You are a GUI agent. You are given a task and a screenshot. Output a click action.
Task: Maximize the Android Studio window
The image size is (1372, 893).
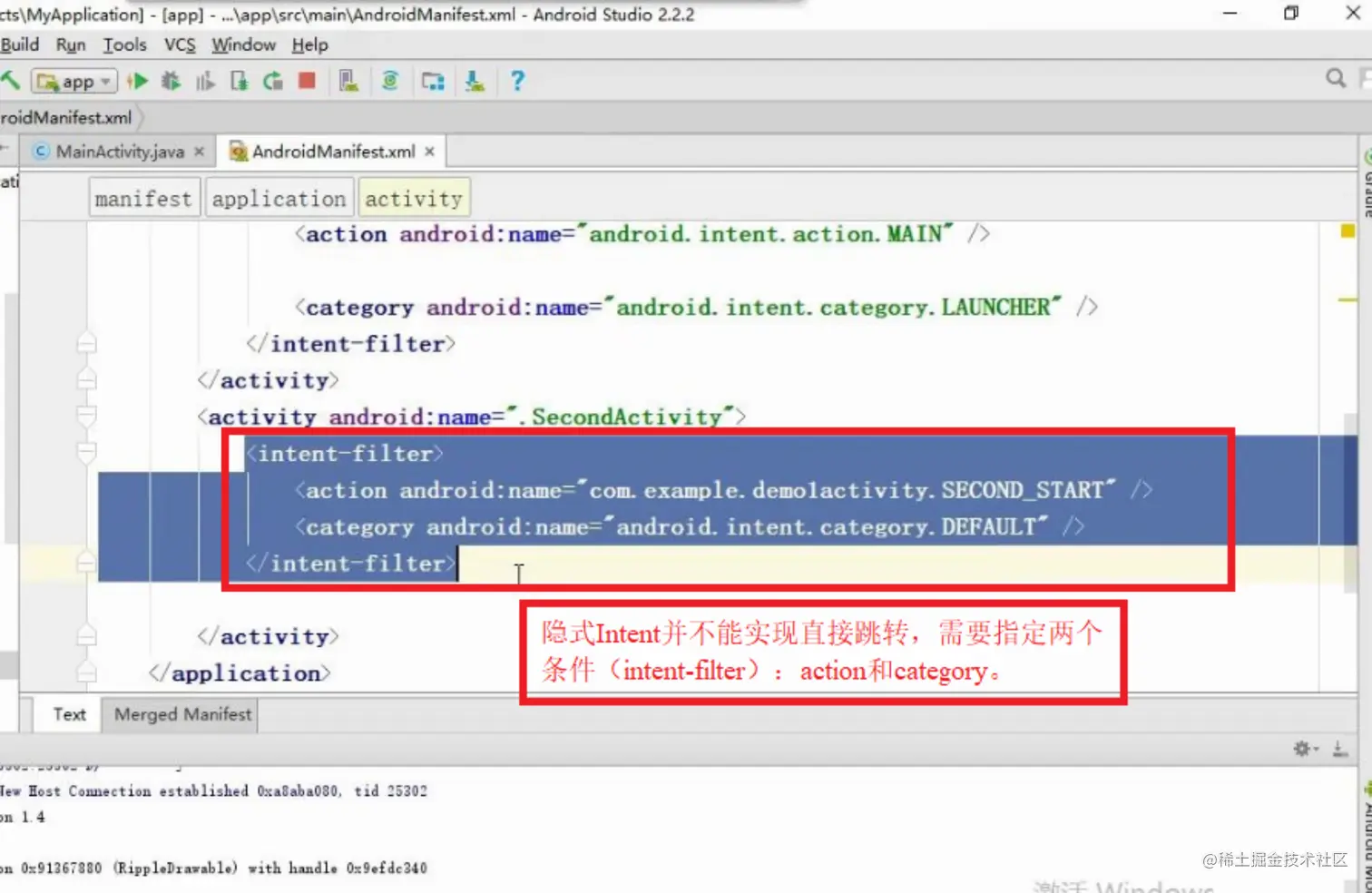pos(1290,13)
